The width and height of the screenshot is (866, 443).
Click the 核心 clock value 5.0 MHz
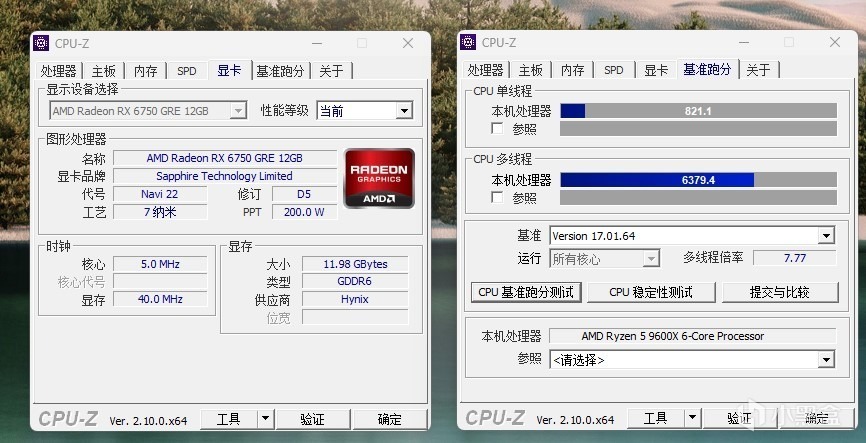tap(160, 264)
